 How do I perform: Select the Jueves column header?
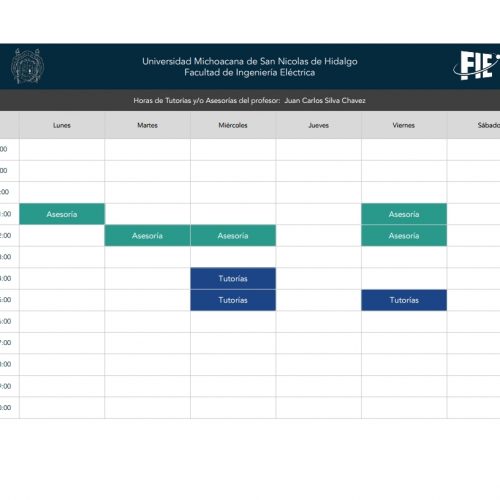[319, 125]
